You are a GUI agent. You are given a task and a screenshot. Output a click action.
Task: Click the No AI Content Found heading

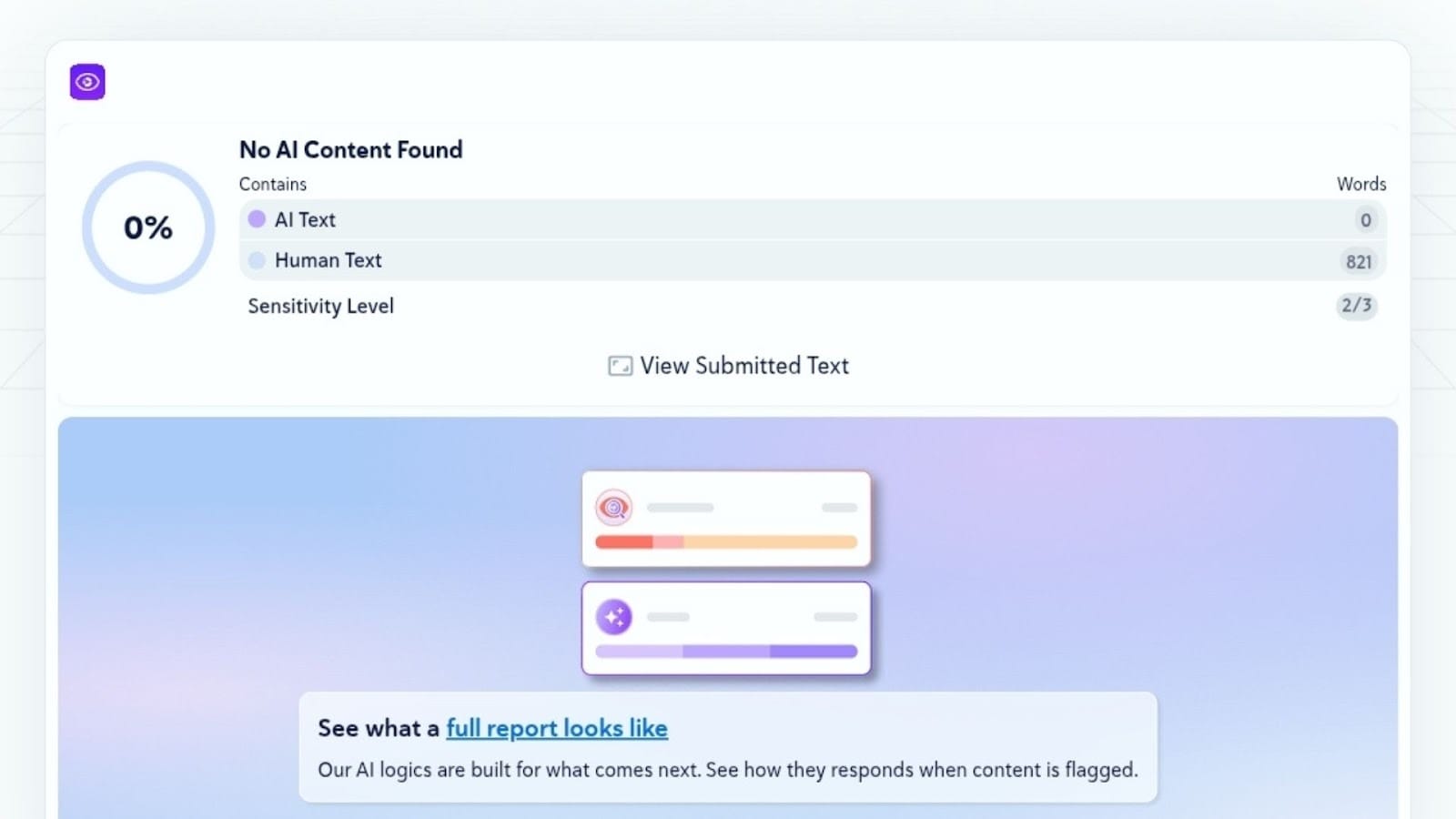350,149
